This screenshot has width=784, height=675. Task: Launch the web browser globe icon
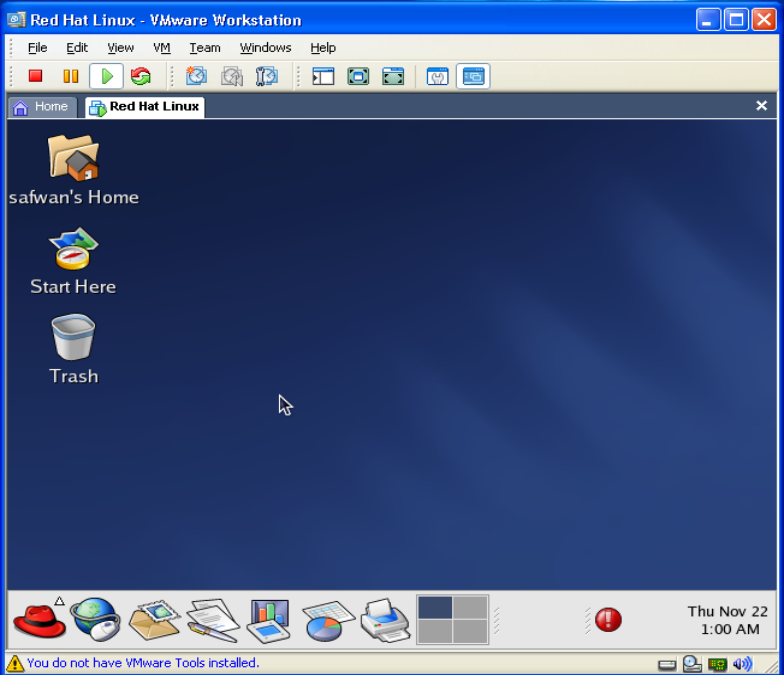click(95, 618)
